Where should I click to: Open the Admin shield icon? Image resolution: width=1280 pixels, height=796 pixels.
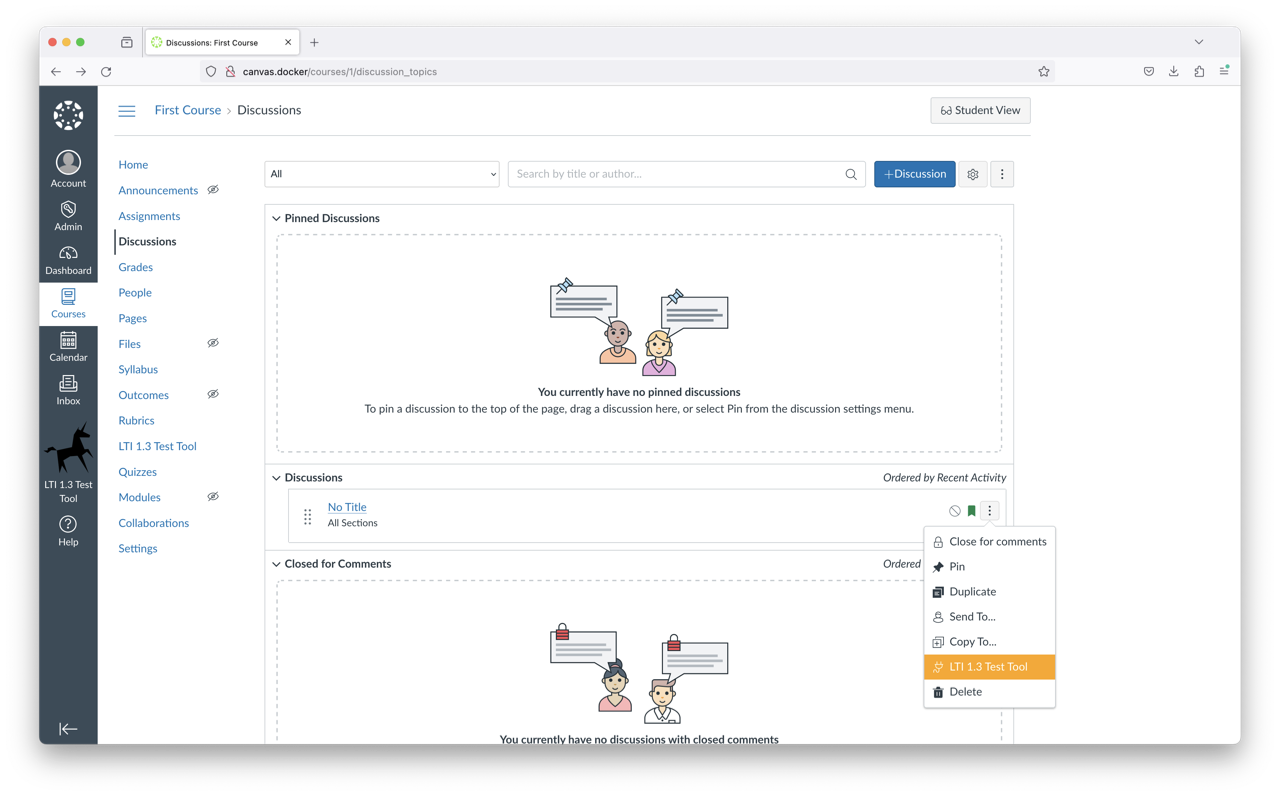click(x=68, y=216)
